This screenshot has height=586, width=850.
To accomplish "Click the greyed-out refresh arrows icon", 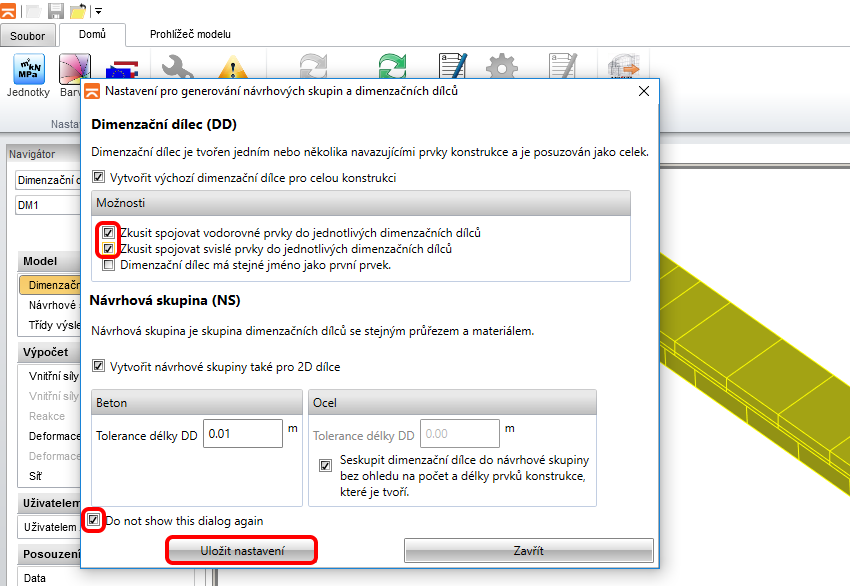I will [x=313, y=66].
